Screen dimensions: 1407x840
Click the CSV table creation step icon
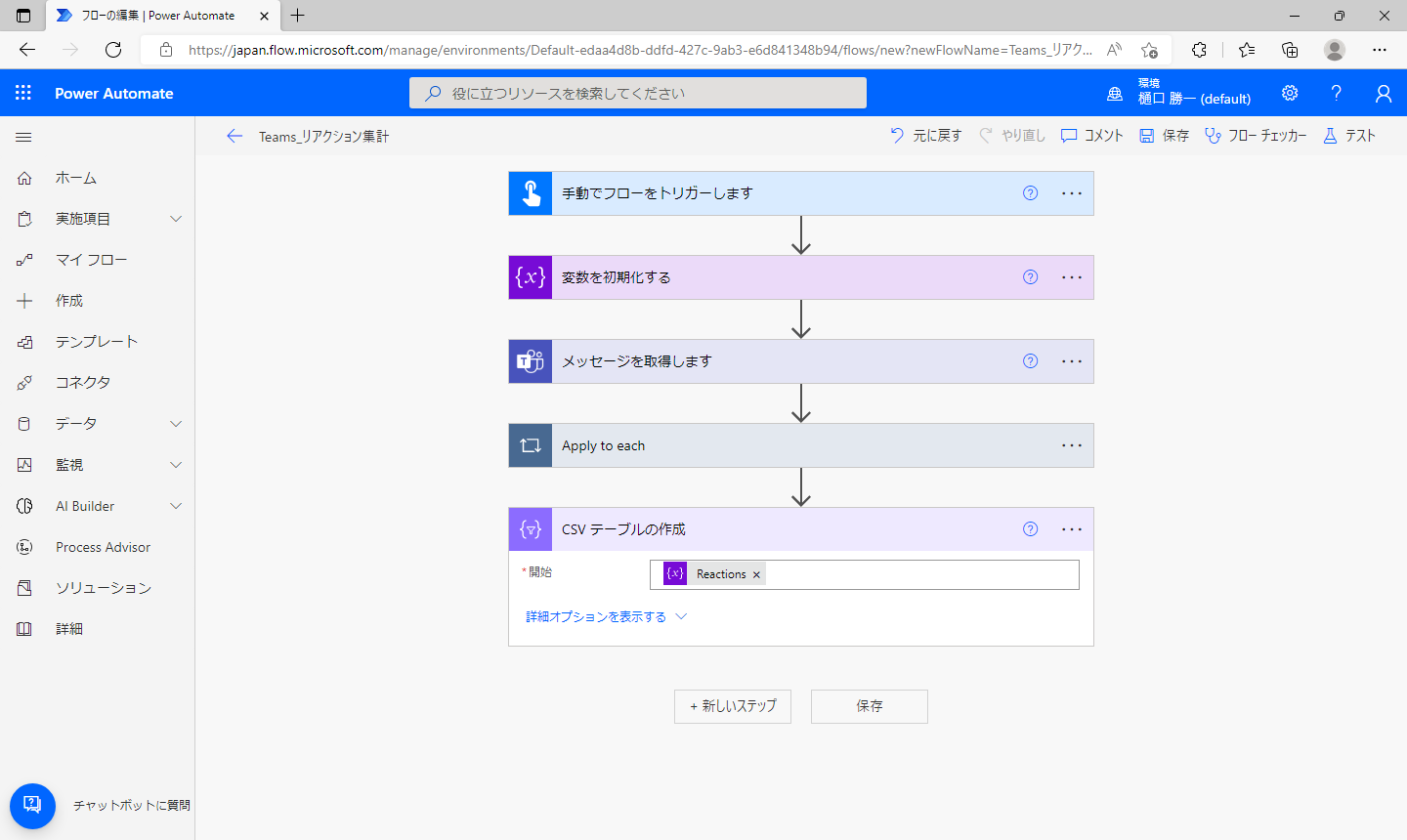[531, 529]
